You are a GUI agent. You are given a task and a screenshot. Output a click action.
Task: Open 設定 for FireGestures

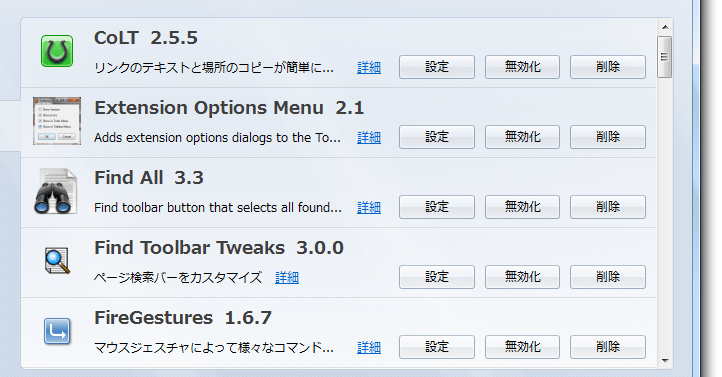click(437, 347)
